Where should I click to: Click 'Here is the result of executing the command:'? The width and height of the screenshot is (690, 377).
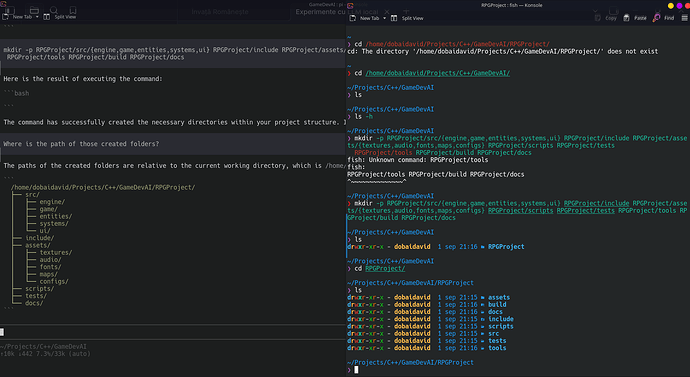tap(83, 79)
